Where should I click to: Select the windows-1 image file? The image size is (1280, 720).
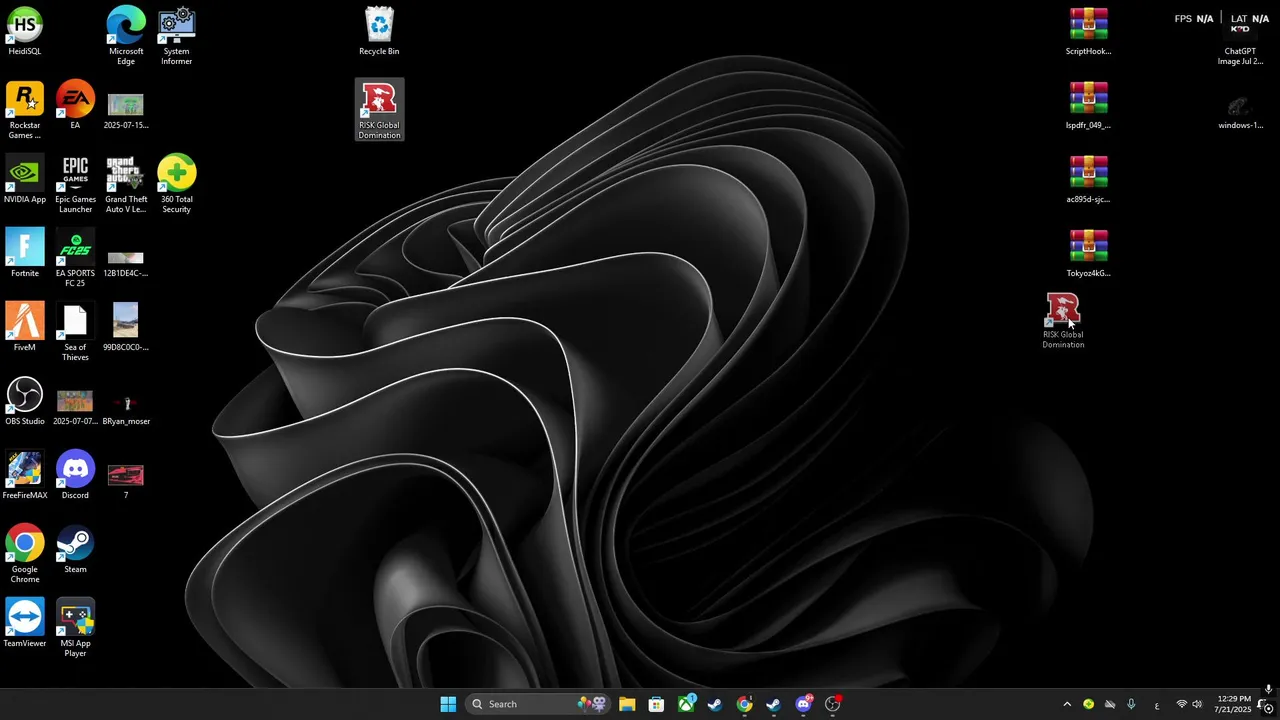click(1239, 112)
